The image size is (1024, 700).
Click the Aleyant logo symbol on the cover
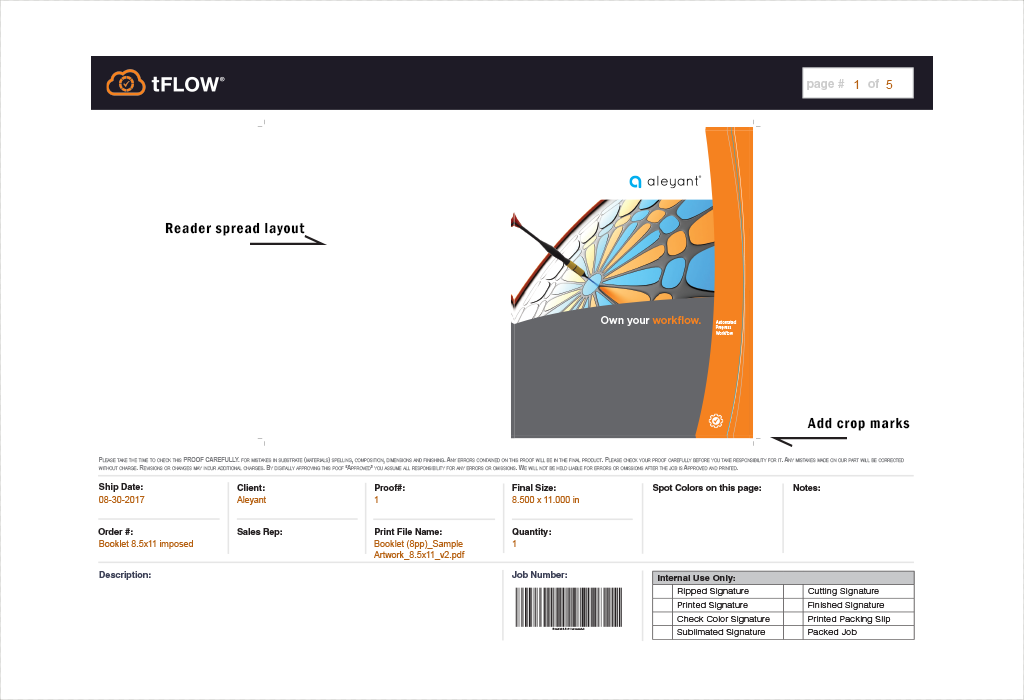coord(635,182)
